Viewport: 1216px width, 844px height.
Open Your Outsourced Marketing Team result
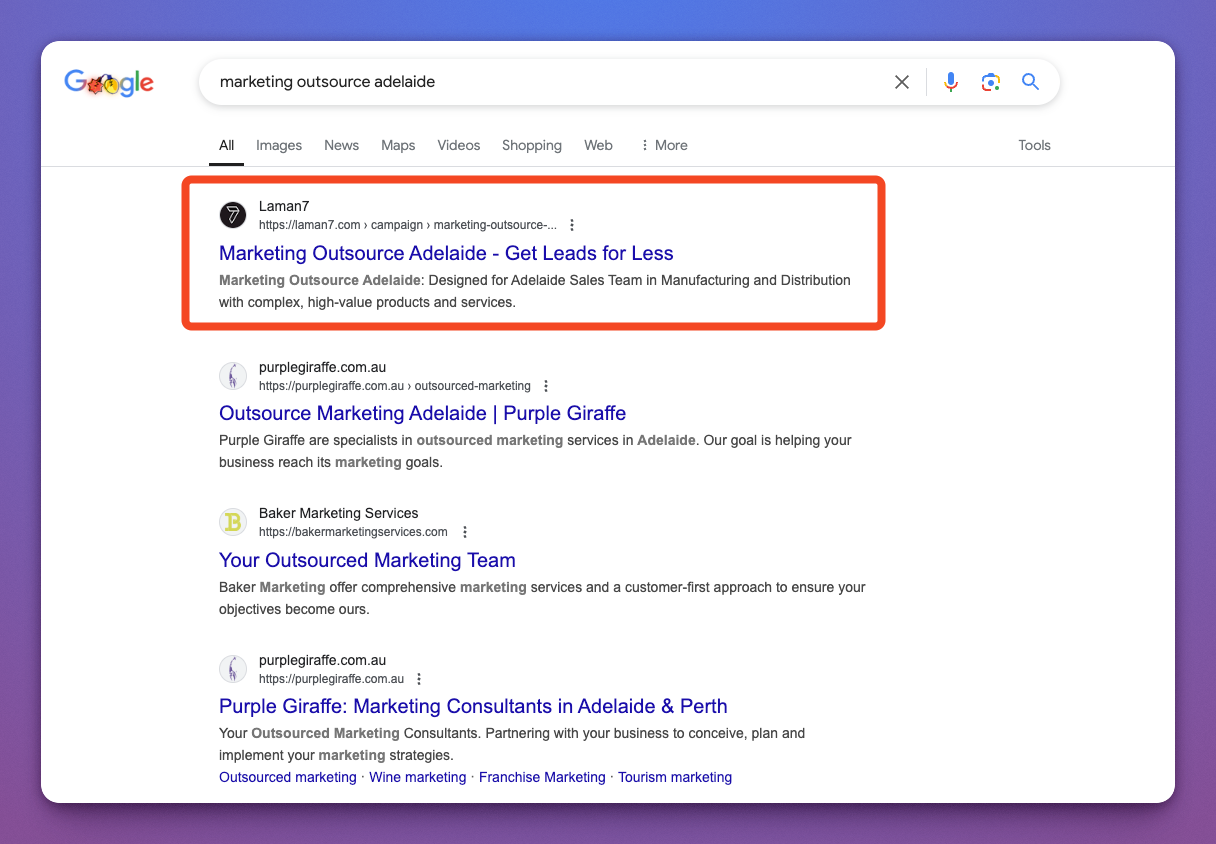point(367,560)
